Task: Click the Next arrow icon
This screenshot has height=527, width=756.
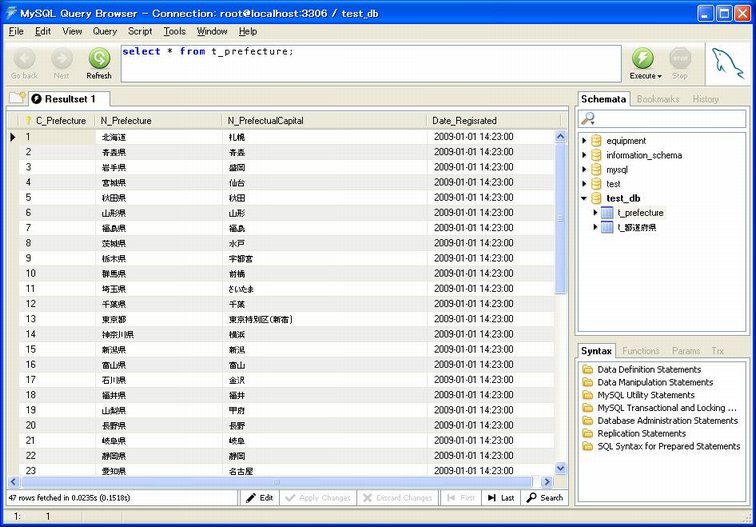Action: pos(62,59)
